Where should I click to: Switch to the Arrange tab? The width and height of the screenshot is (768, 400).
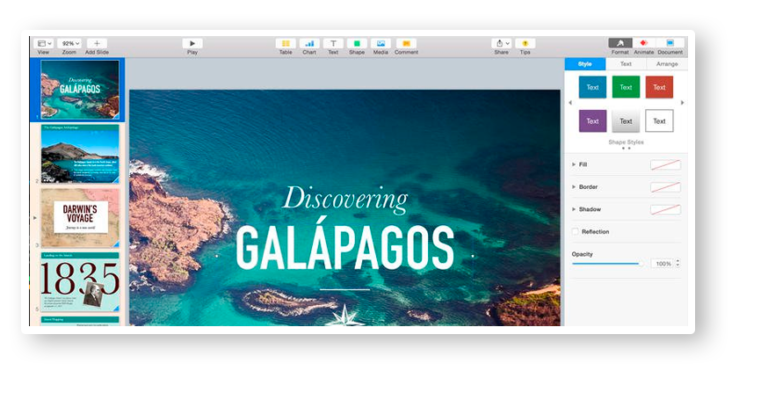pos(666,64)
